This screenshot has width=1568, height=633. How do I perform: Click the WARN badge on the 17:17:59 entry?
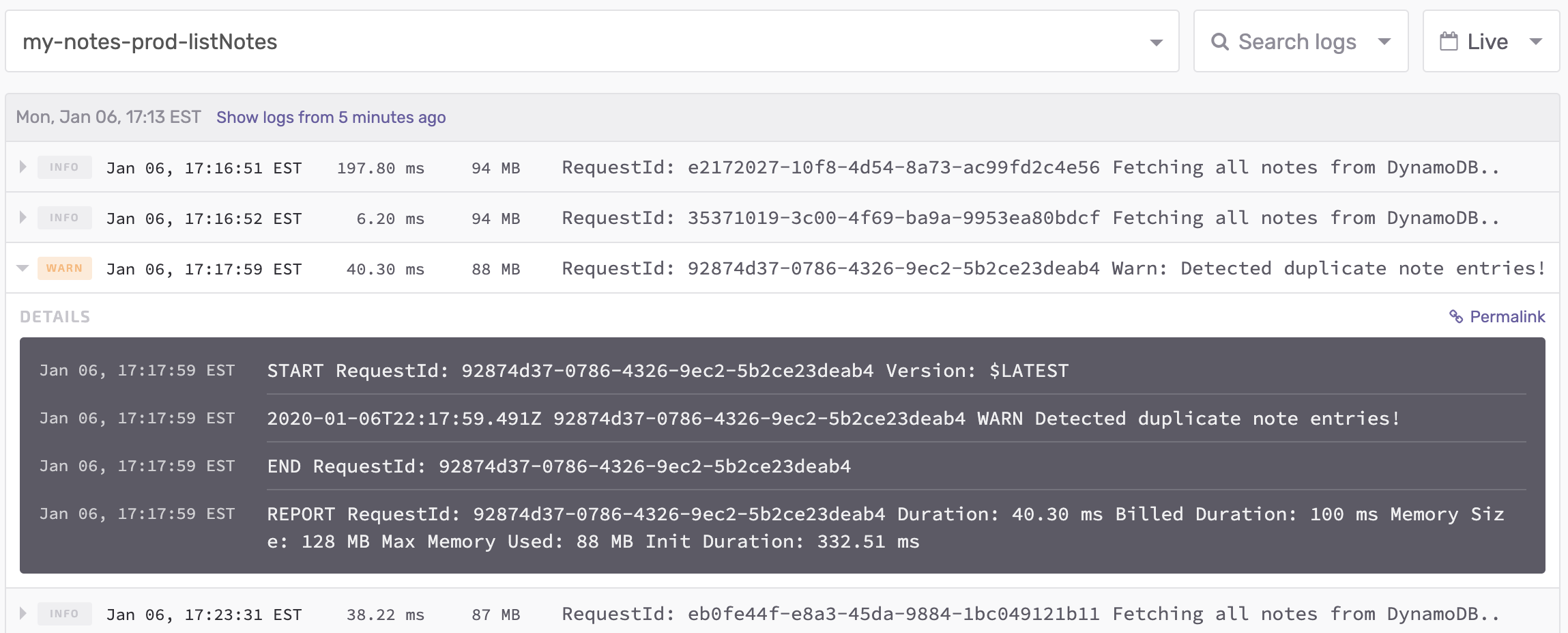pyautogui.click(x=64, y=268)
